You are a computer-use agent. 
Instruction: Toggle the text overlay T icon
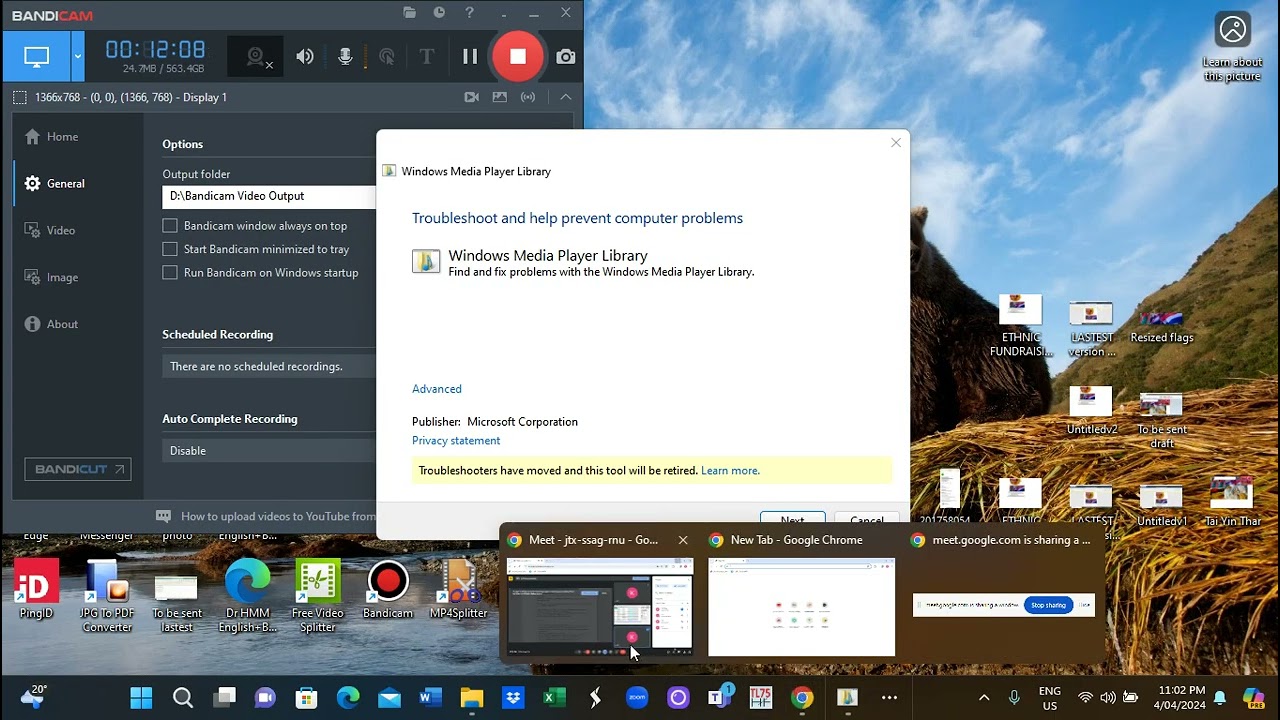point(427,57)
